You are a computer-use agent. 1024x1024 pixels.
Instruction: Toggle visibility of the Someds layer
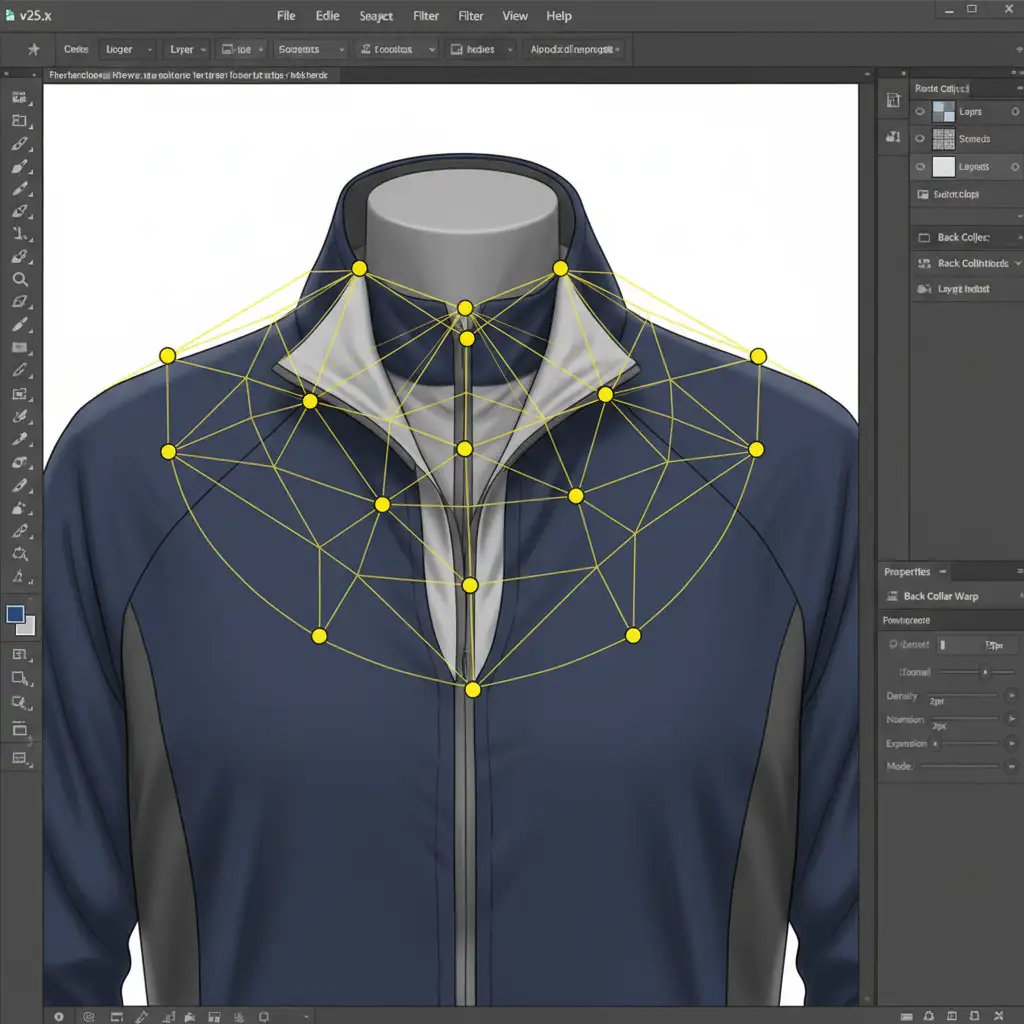[x=920, y=139]
